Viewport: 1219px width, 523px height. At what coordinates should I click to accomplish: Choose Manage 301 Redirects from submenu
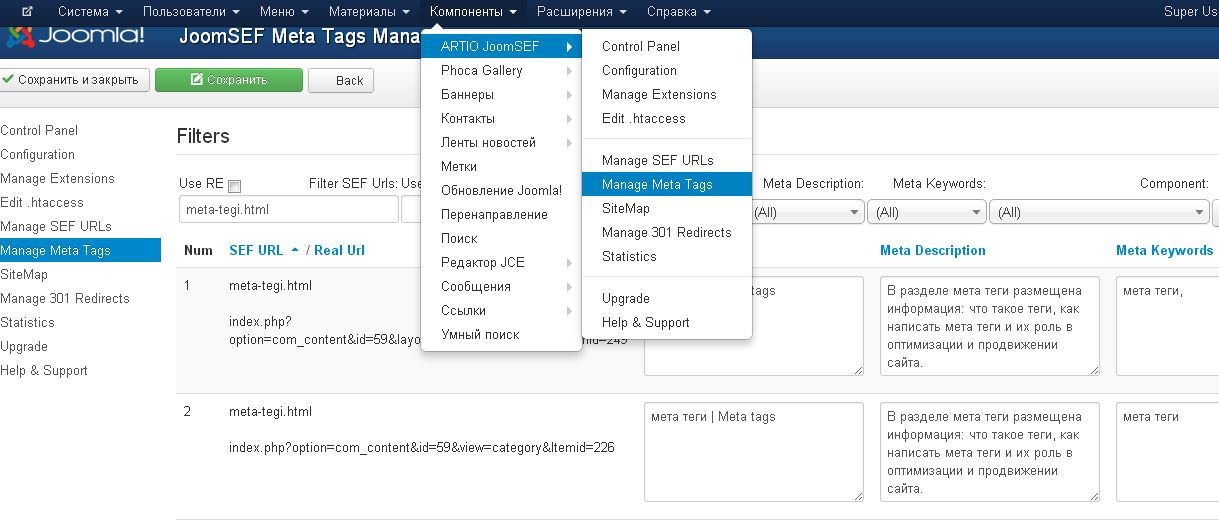point(666,233)
